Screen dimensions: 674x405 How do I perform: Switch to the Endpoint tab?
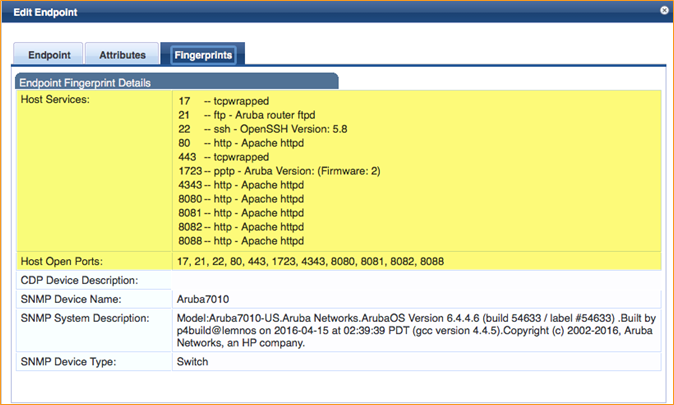coord(48,54)
